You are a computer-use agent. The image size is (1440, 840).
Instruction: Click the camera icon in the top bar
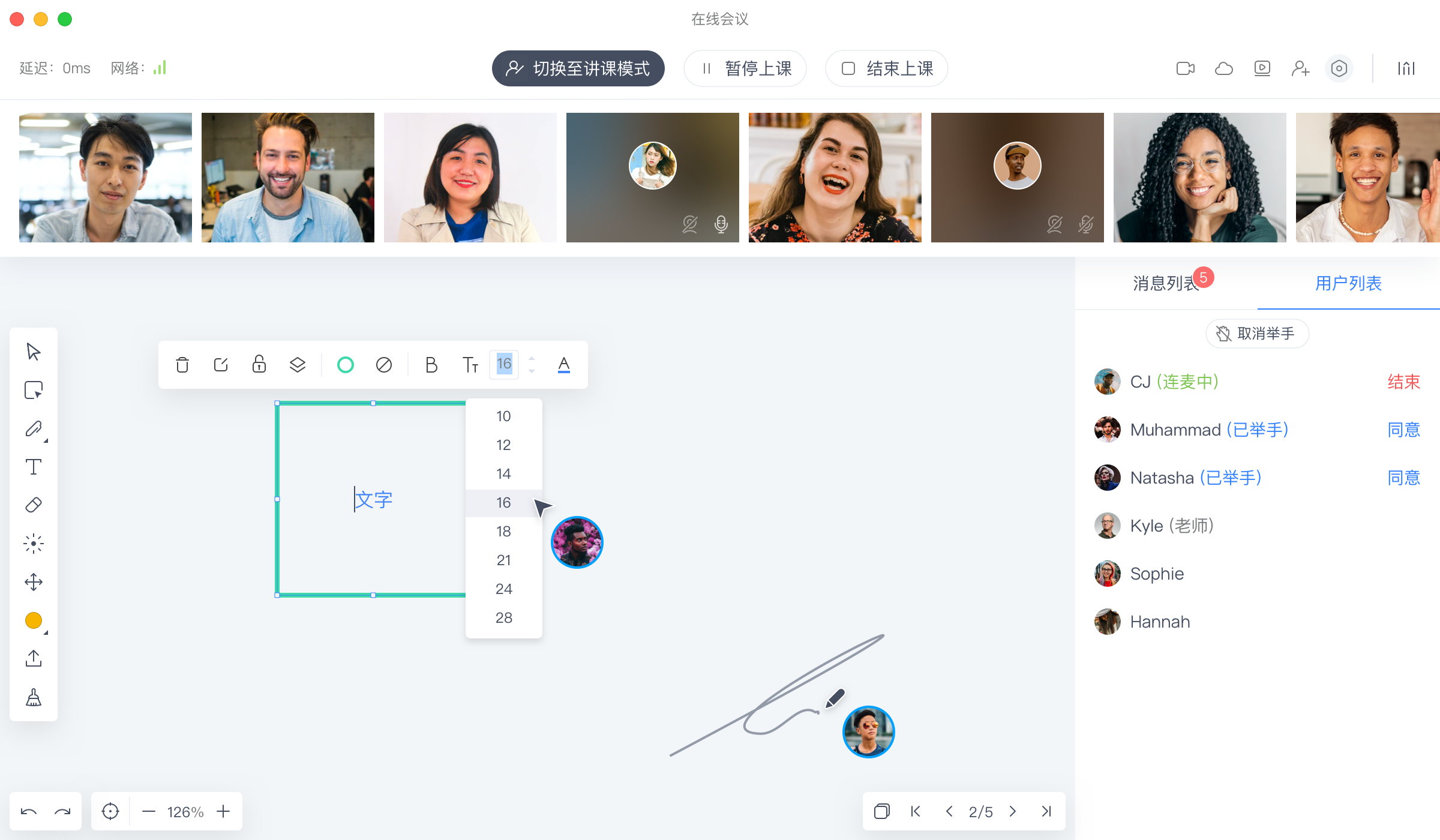pos(1184,68)
